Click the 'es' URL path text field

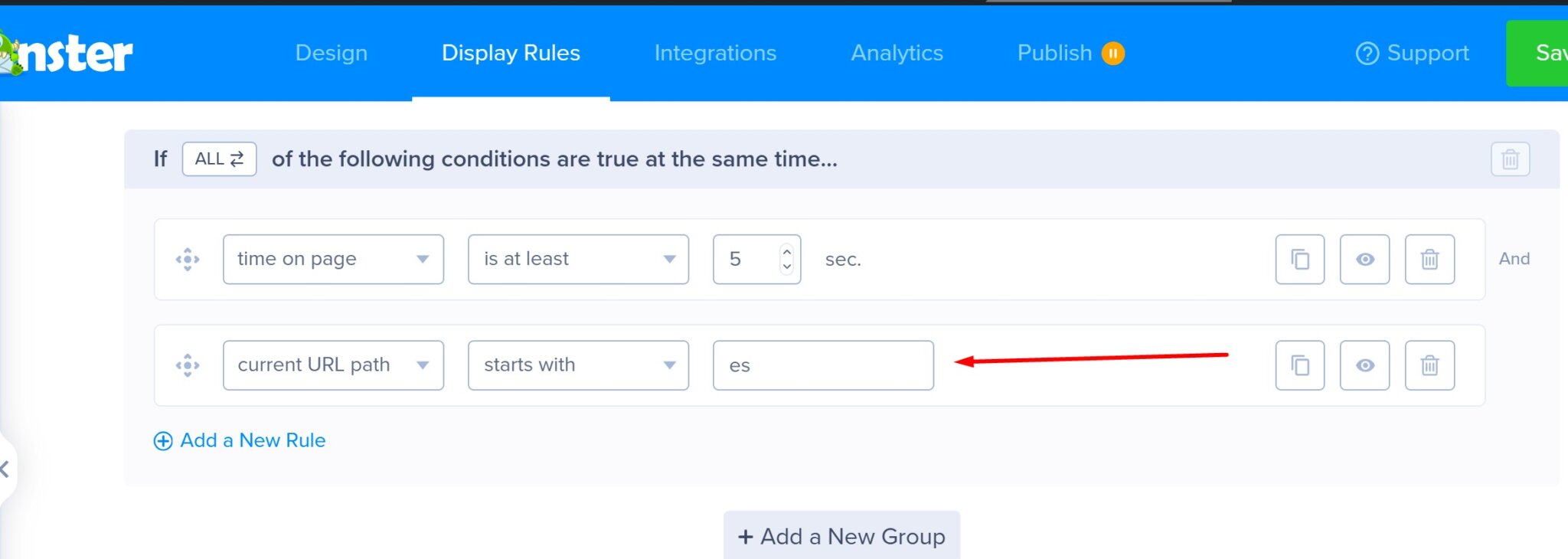click(x=823, y=364)
